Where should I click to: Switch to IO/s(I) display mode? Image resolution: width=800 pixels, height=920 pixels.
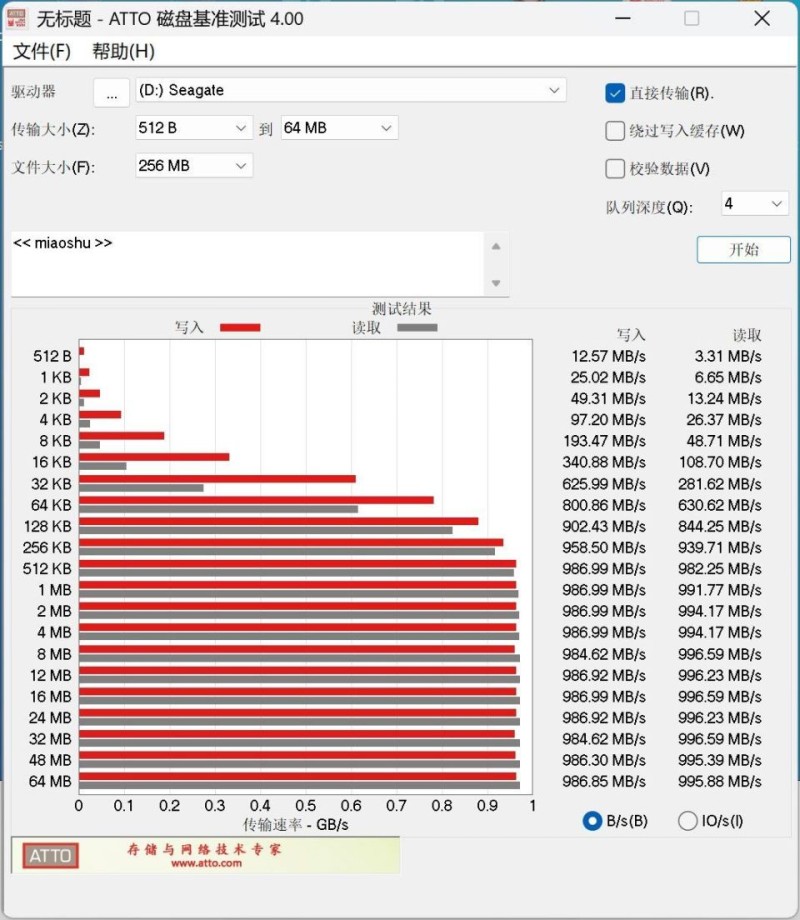click(688, 821)
